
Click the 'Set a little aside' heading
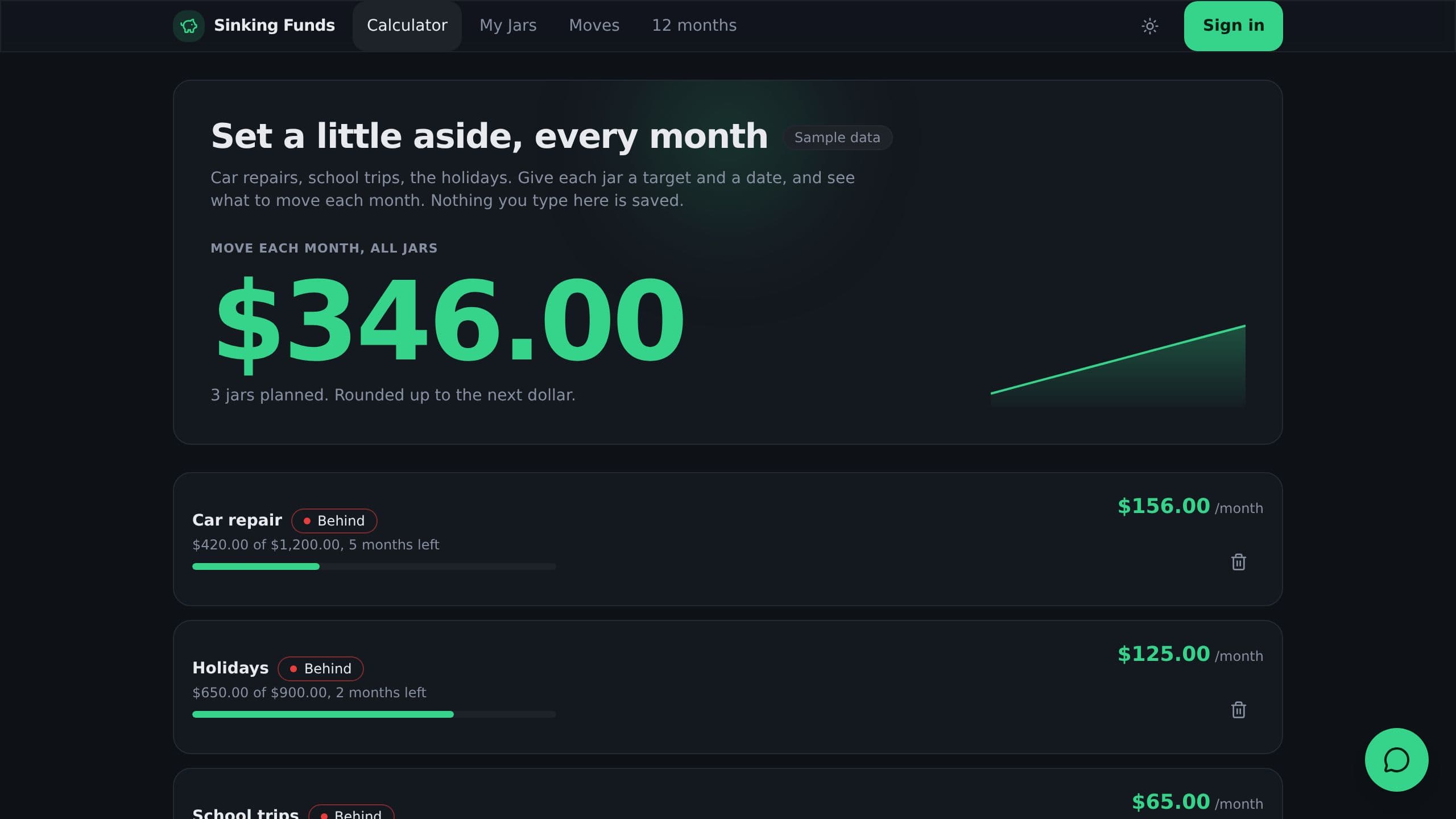[x=489, y=136]
